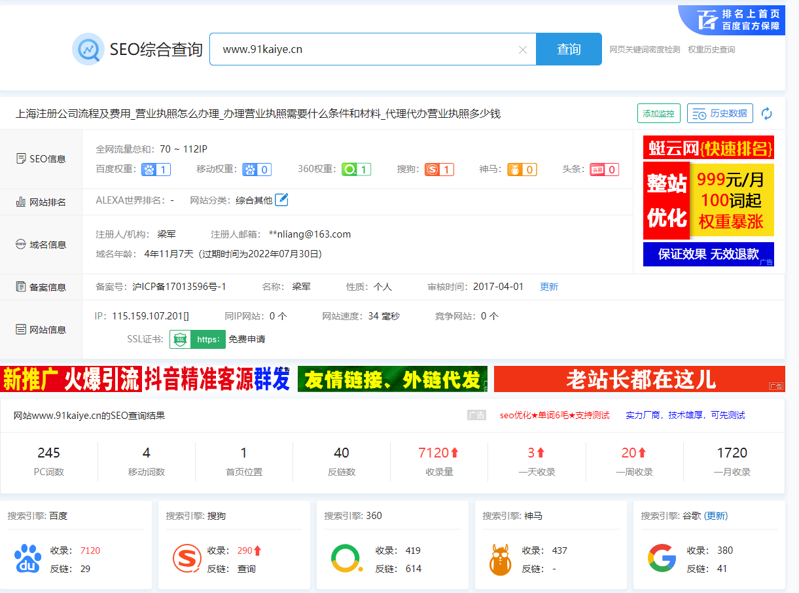
Task: Click the 查询 search button
Action: 569,49
